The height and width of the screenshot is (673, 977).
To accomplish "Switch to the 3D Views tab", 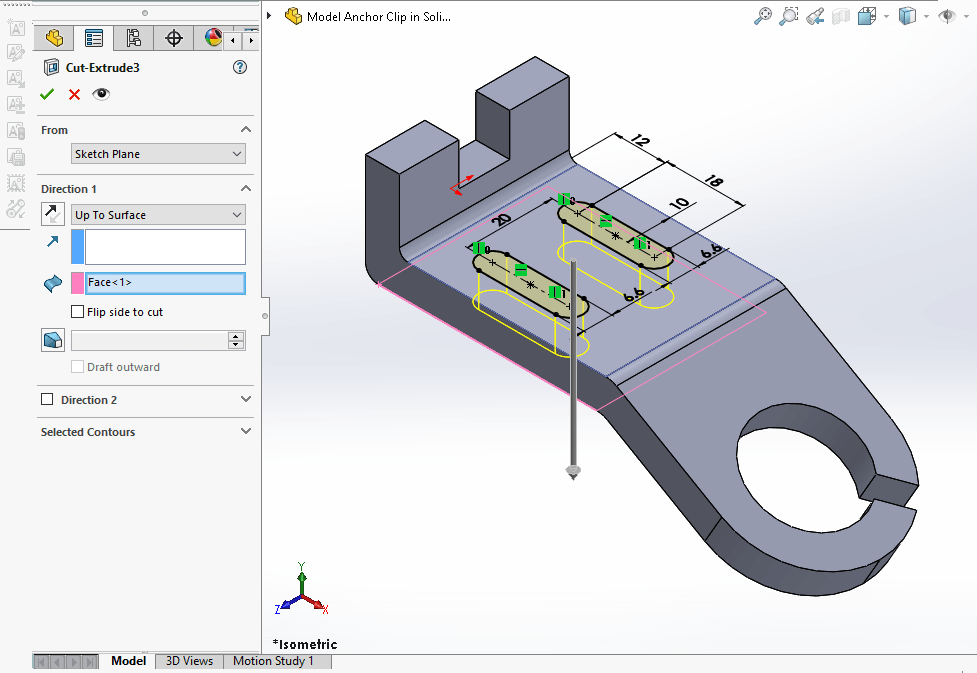I will click(x=189, y=660).
